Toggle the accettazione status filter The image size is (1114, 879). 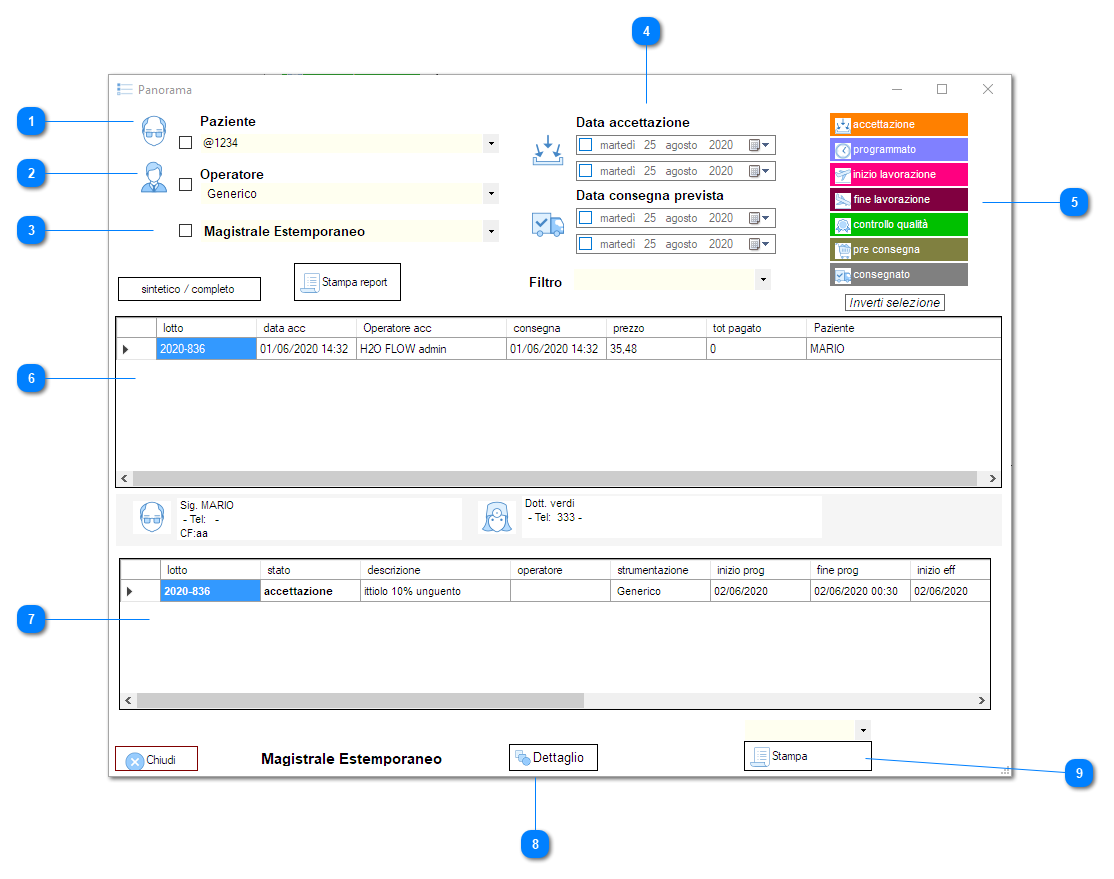pos(899,124)
